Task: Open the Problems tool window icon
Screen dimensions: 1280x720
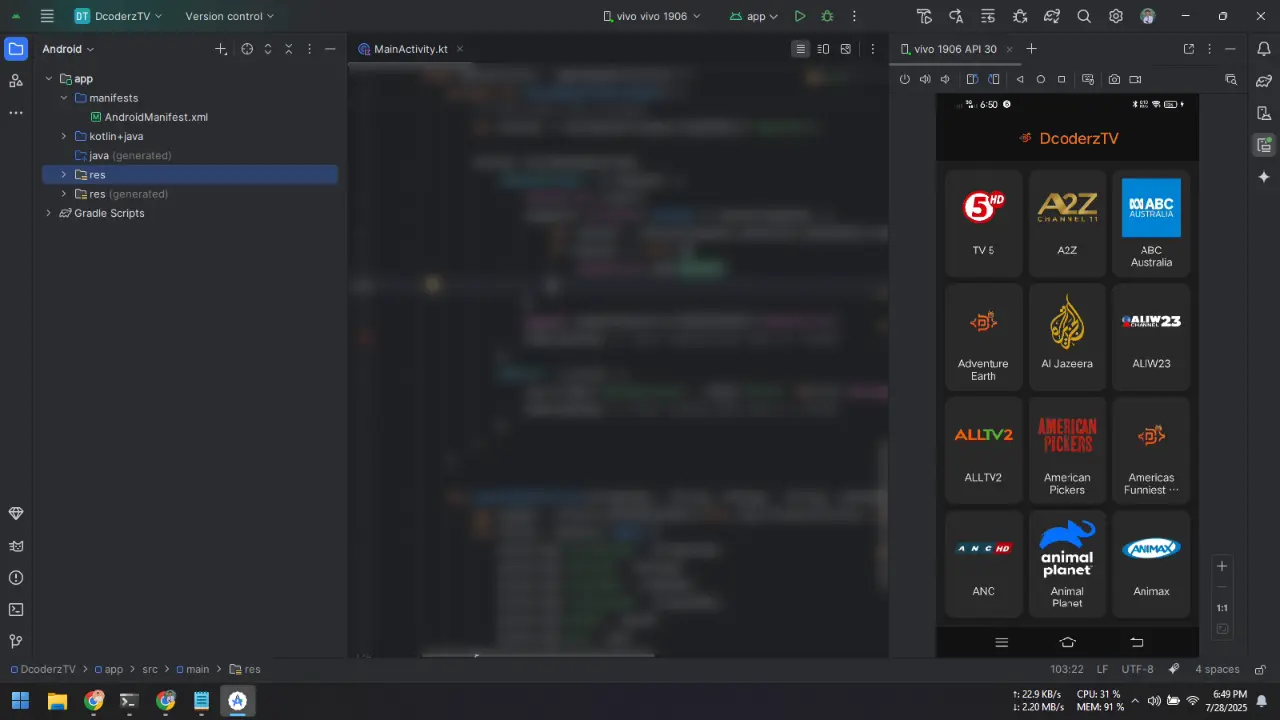Action: 16,577
